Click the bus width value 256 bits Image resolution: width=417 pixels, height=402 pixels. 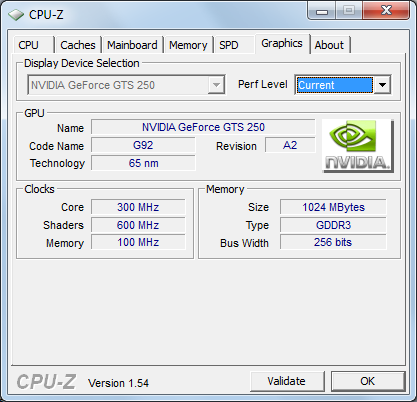click(x=333, y=242)
